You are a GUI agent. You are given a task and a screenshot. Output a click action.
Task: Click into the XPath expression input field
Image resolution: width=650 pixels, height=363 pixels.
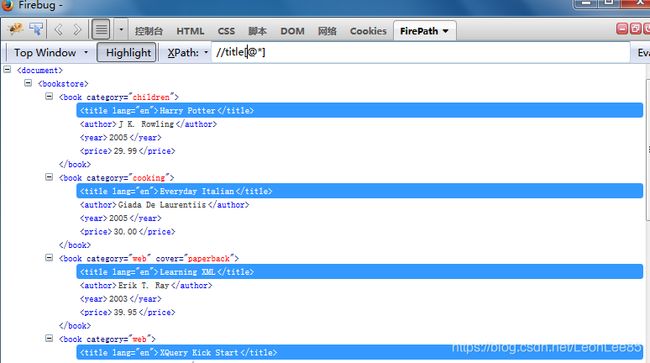(420, 53)
